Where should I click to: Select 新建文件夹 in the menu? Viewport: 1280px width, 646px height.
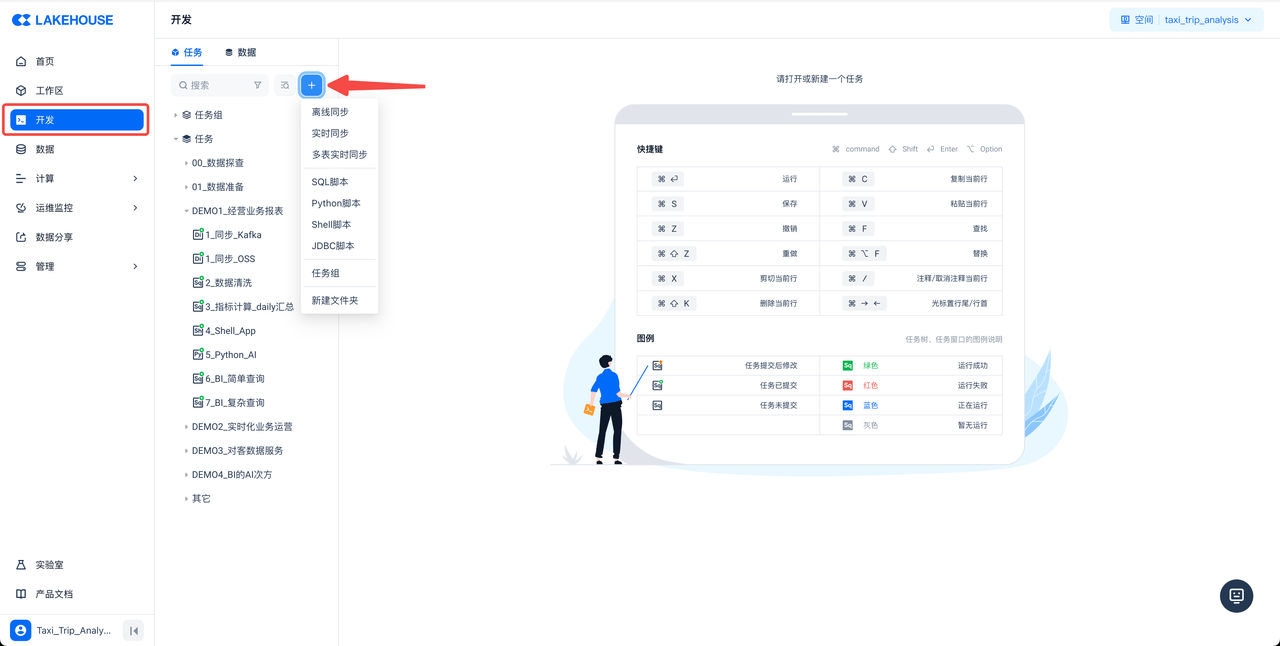pos(335,300)
